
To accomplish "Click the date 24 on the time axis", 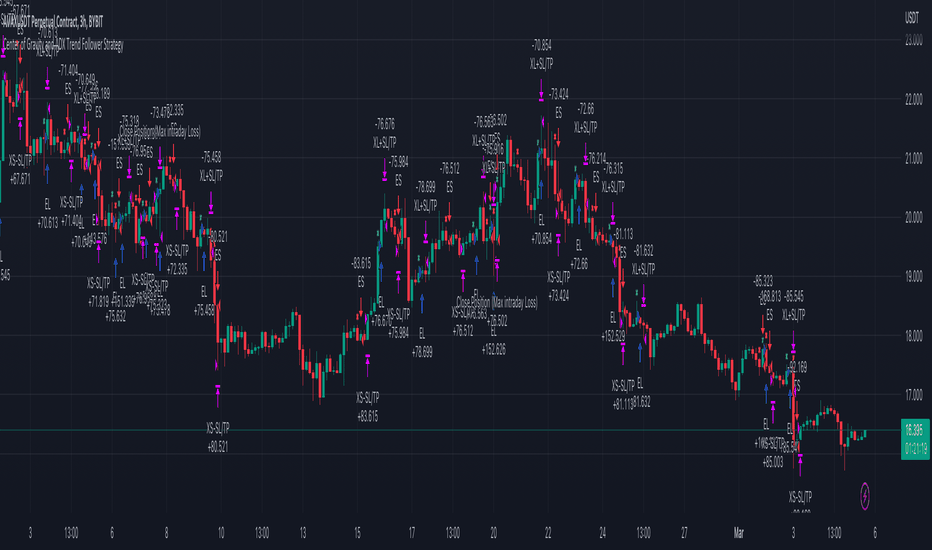I will 603,533.
